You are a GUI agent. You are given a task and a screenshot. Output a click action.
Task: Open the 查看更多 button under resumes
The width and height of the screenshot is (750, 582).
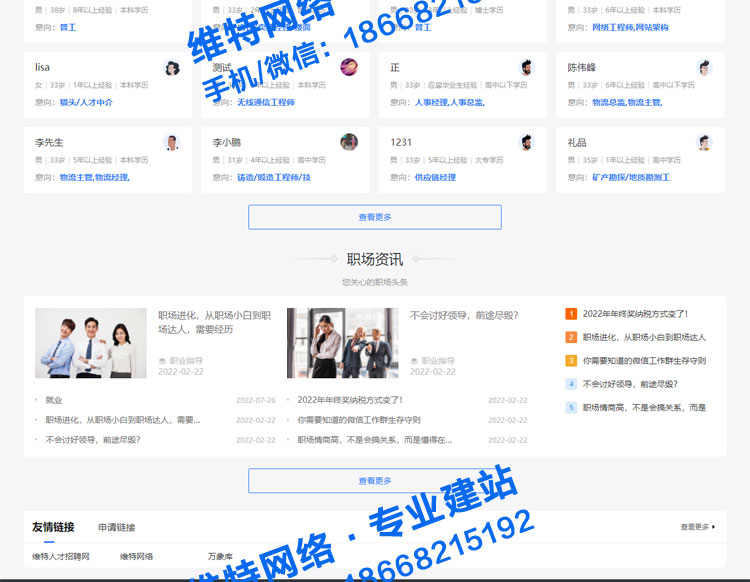pos(375,217)
